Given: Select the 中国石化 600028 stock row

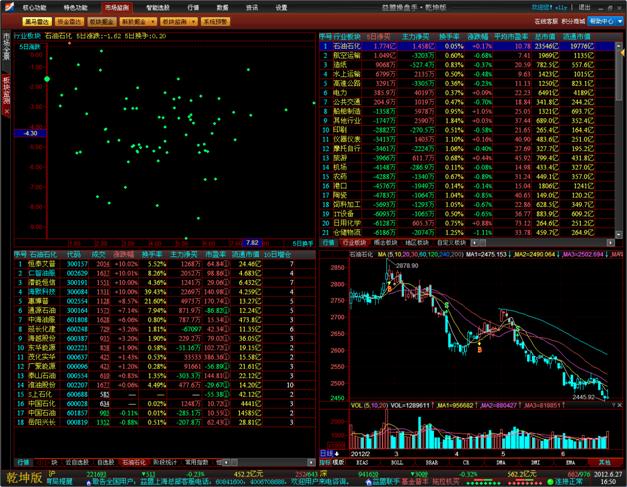Looking at the screenshot, I should pos(164,404).
